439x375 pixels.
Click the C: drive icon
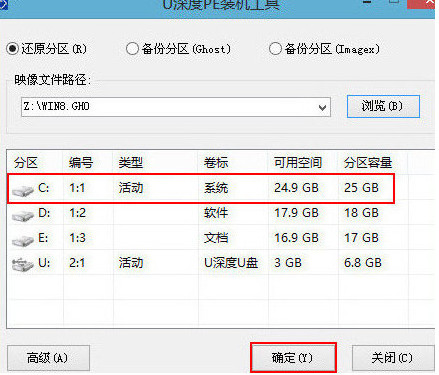click(23, 190)
